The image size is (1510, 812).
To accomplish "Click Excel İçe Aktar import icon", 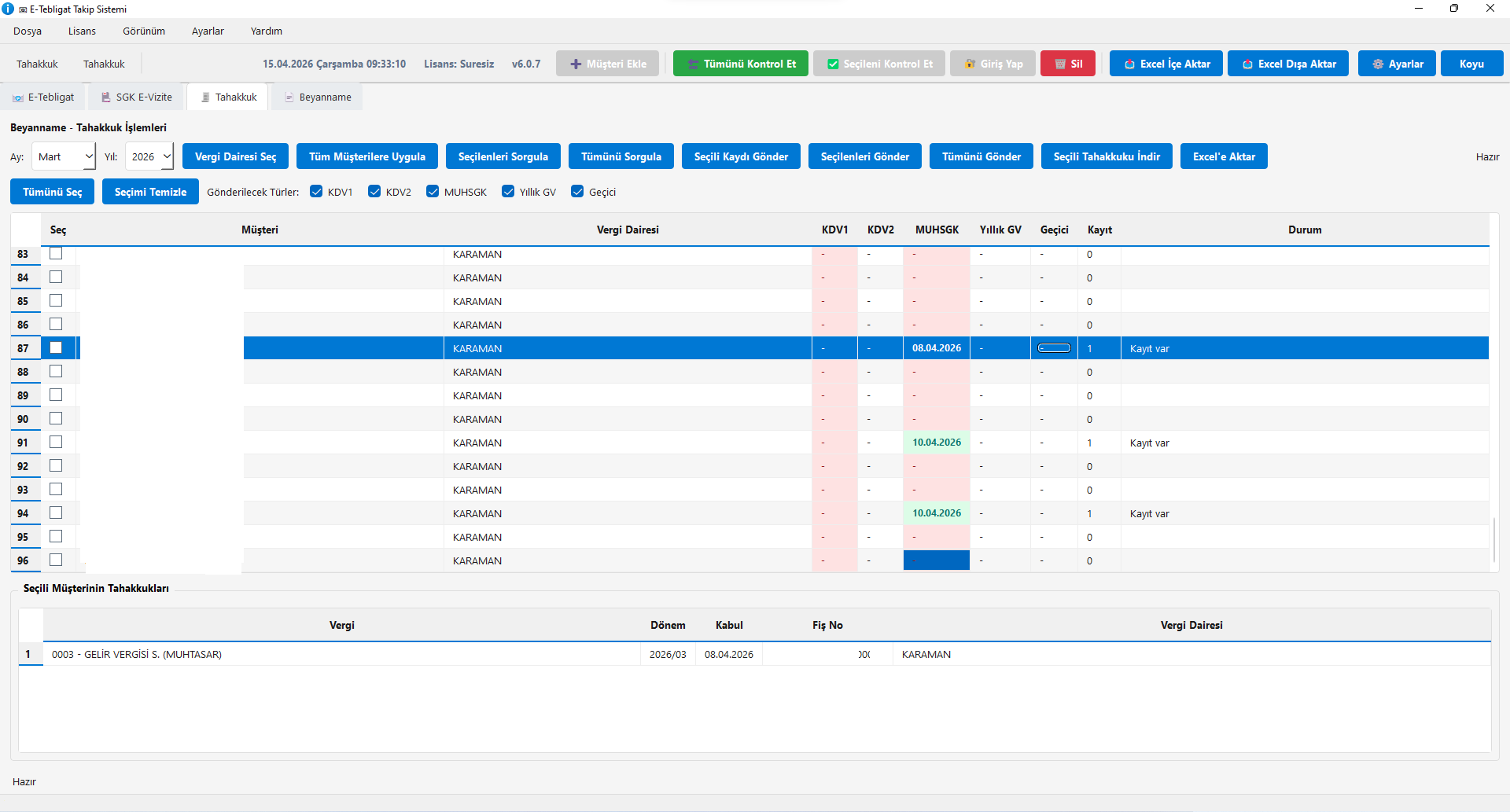I will 1129,64.
